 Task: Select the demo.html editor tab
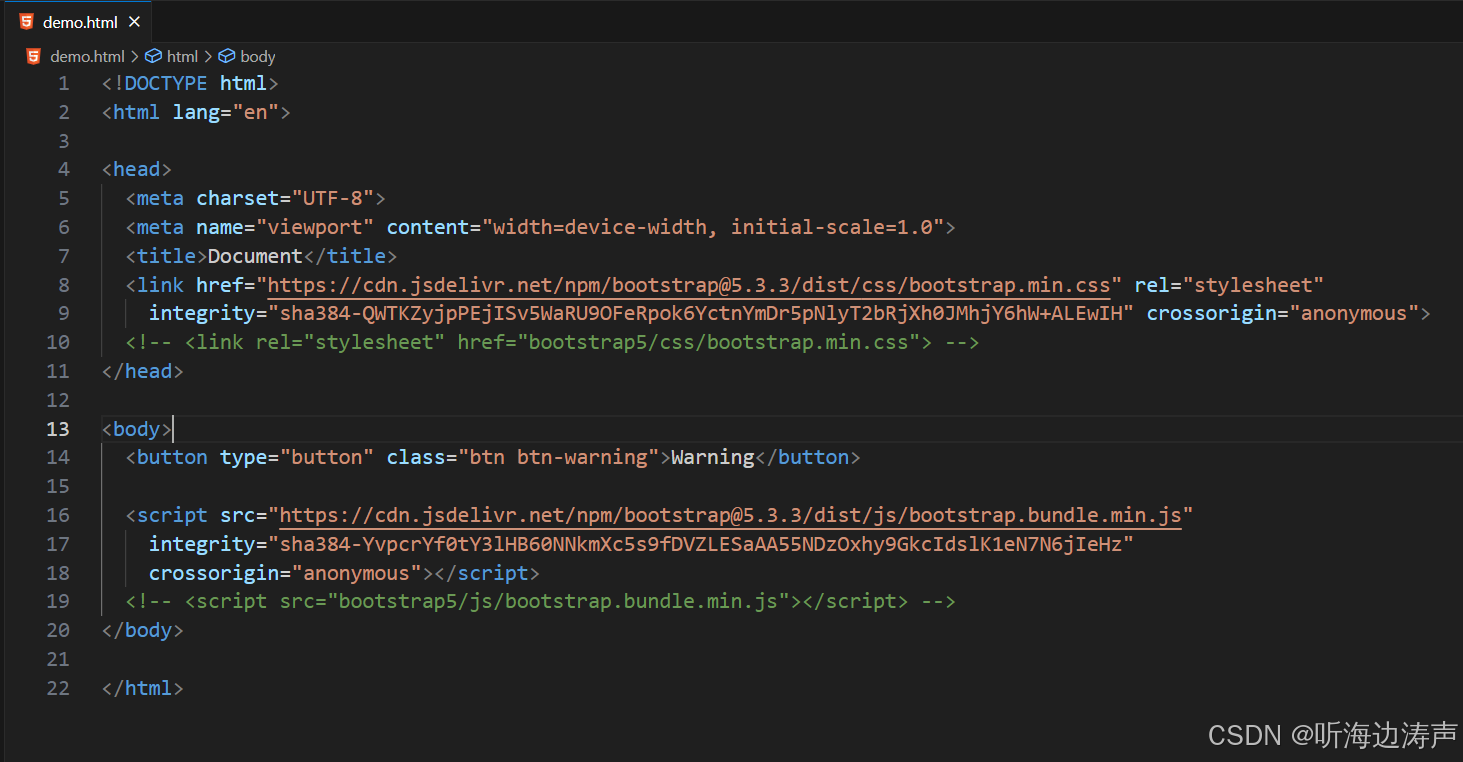[x=78, y=21]
